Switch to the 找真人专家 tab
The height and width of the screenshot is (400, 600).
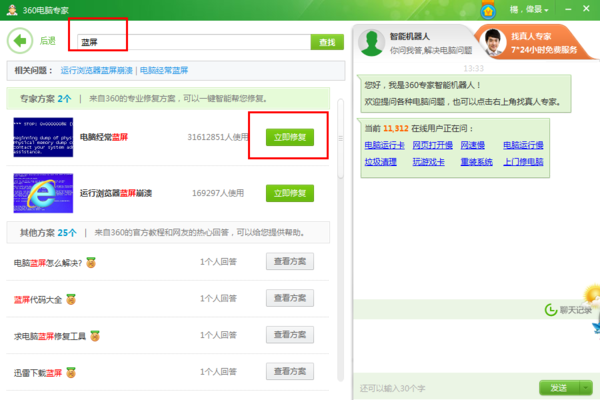point(534,43)
